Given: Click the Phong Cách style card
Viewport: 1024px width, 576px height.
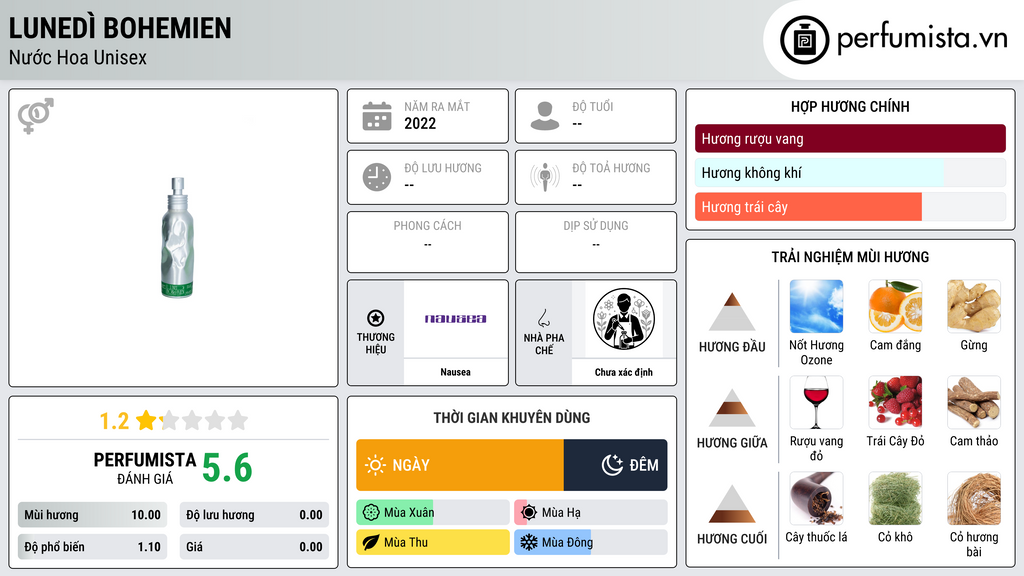Looking at the screenshot, I should tap(428, 242).
